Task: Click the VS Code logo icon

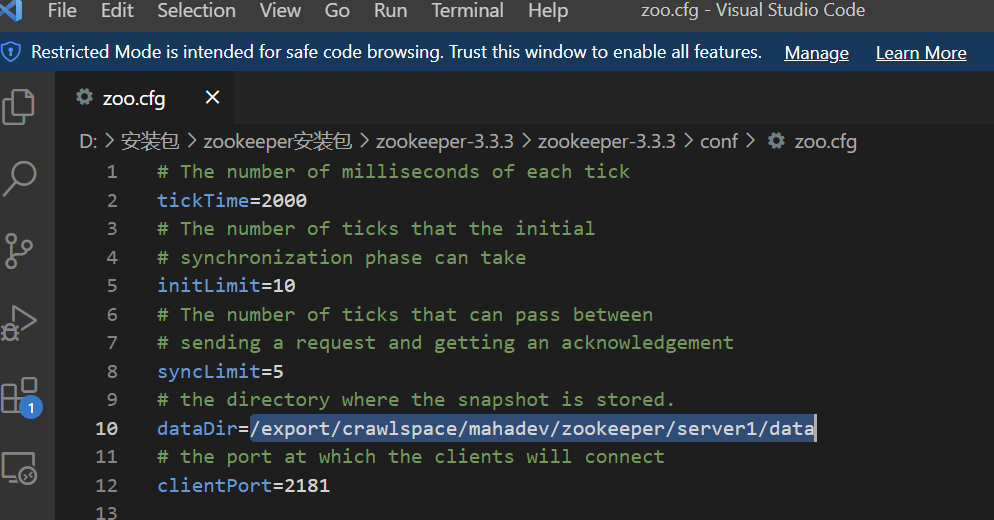Action: (x=11, y=10)
